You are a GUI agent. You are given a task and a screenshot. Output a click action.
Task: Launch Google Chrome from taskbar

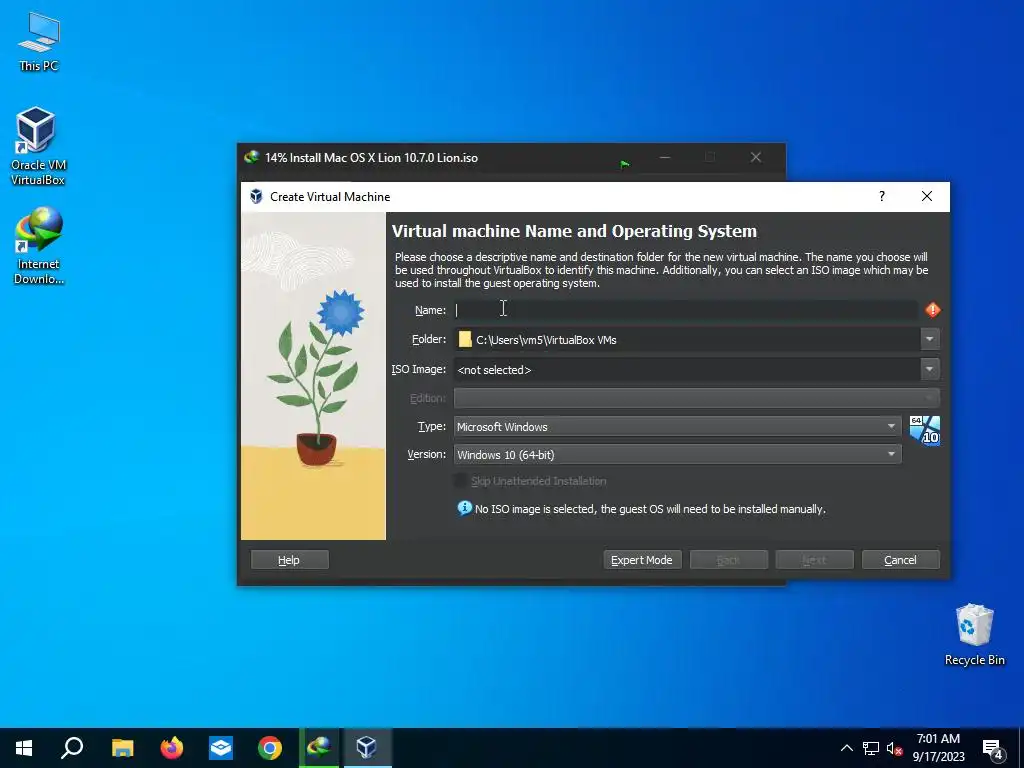pos(270,748)
